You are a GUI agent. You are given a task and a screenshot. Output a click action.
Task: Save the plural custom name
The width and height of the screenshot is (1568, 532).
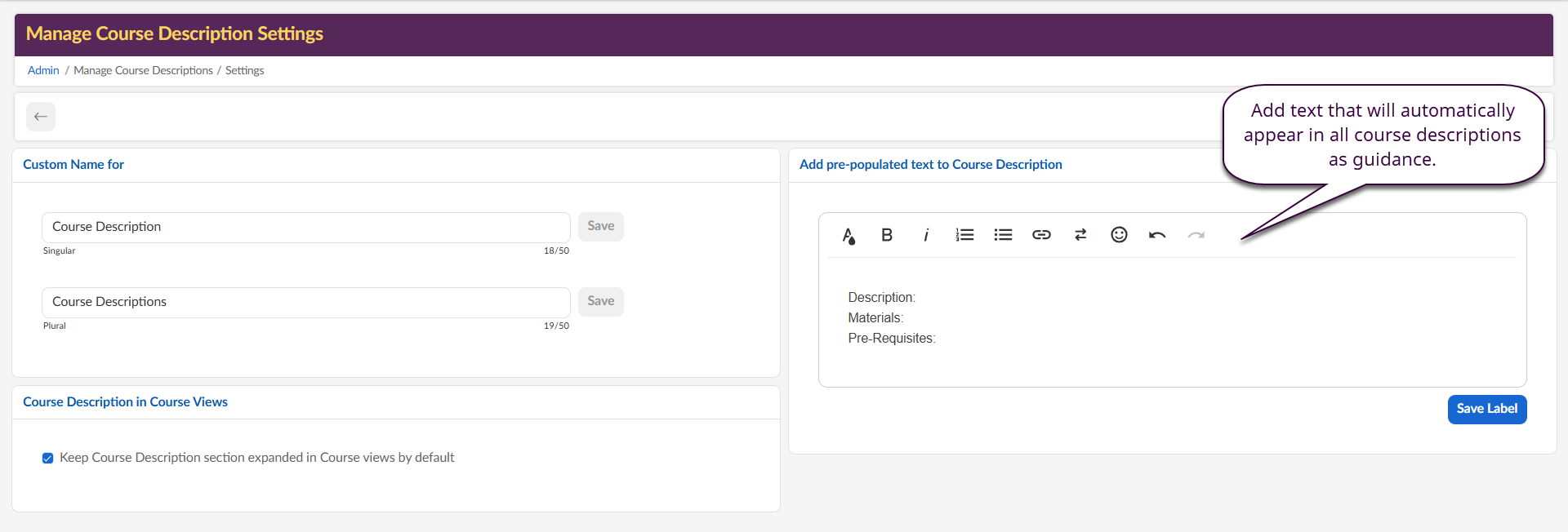600,301
